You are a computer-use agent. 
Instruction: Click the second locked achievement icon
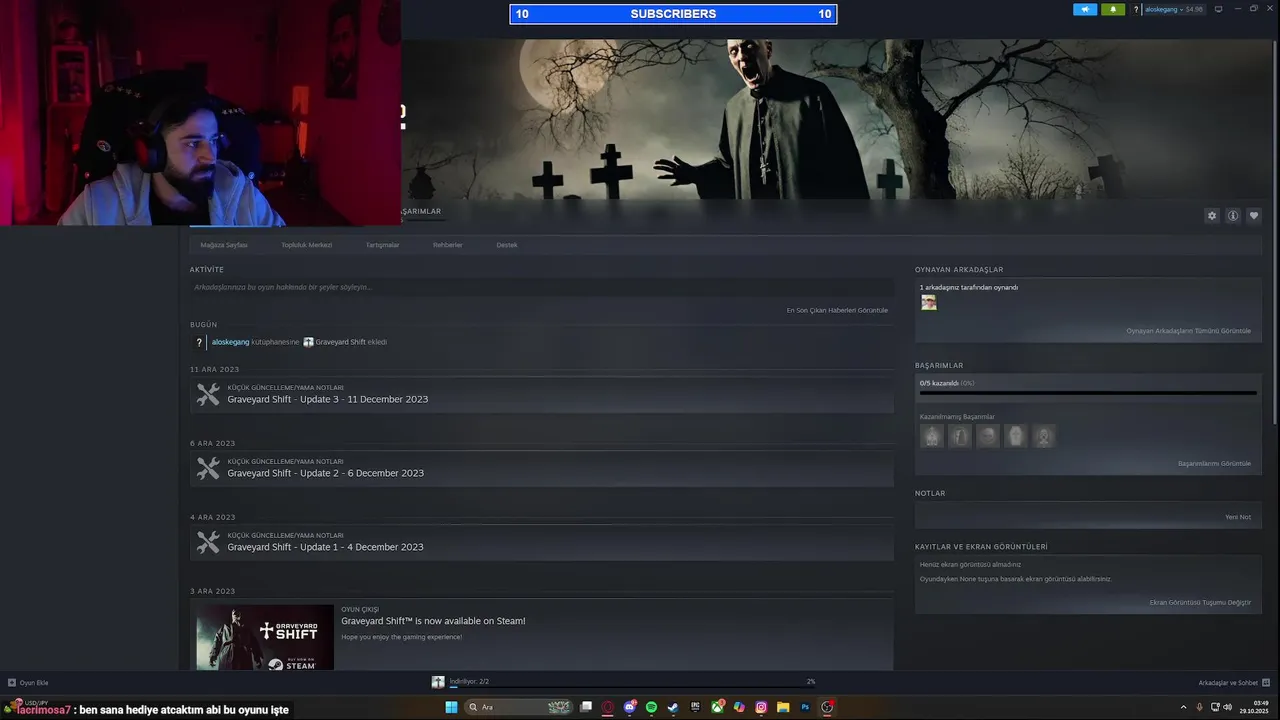point(960,436)
